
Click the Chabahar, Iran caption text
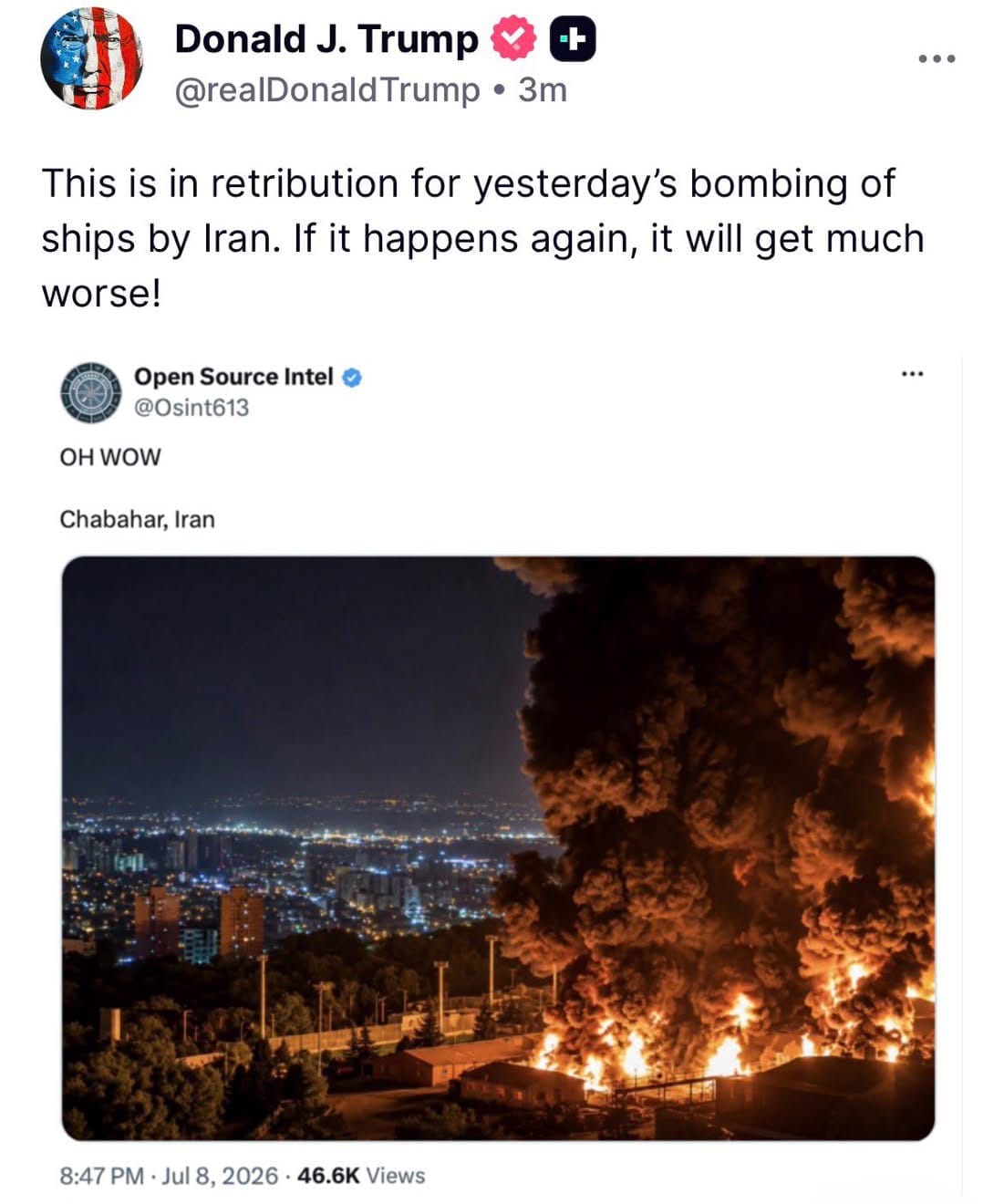(138, 519)
